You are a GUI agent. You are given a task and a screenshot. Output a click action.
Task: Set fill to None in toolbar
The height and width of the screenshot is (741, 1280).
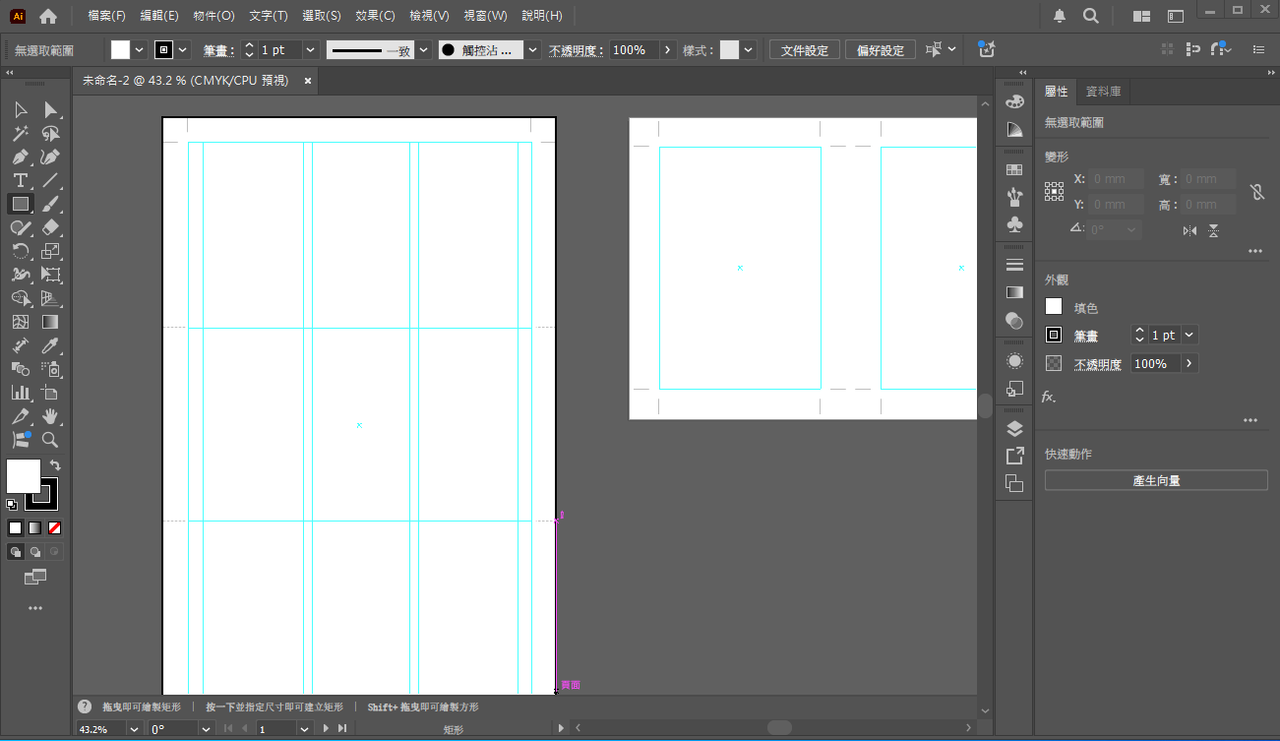(x=55, y=528)
